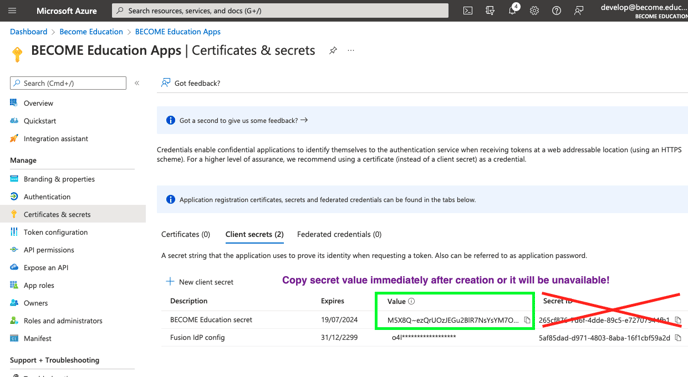Select the BECOME Education secret description

point(211,320)
